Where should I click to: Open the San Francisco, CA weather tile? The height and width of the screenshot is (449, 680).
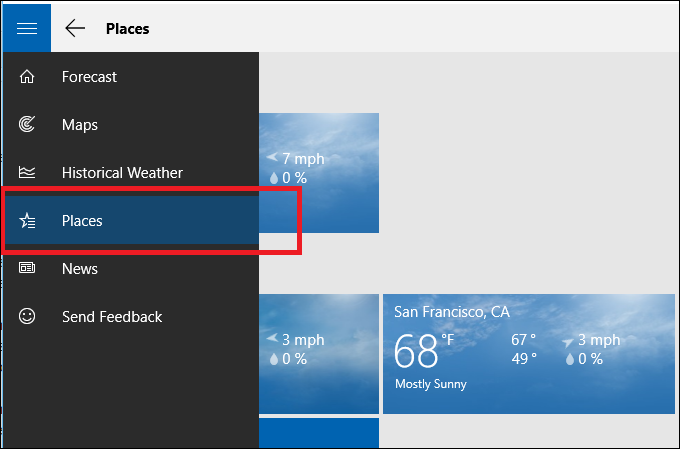coord(528,353)
